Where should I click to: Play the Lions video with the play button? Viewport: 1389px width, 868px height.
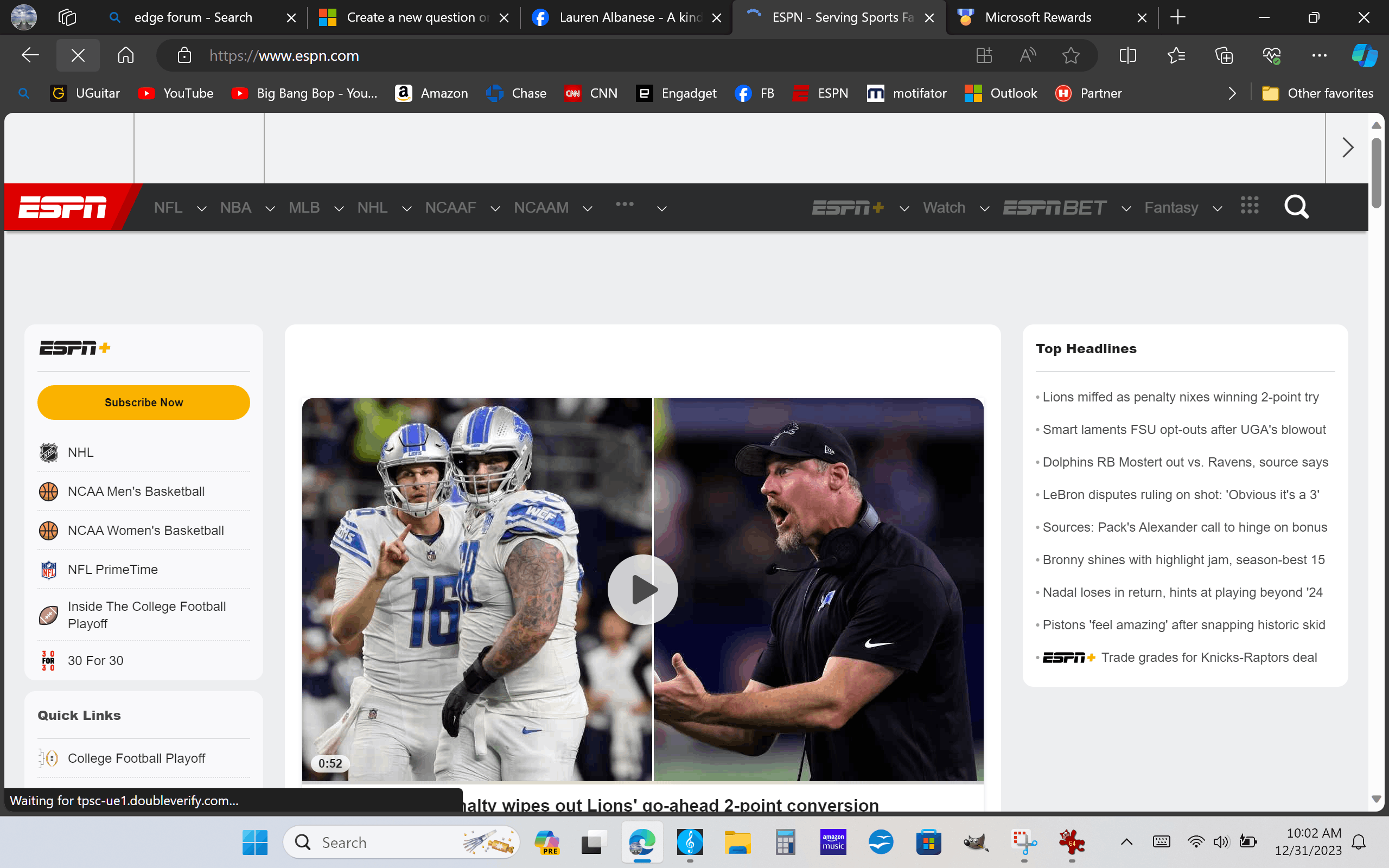(642, 590)
